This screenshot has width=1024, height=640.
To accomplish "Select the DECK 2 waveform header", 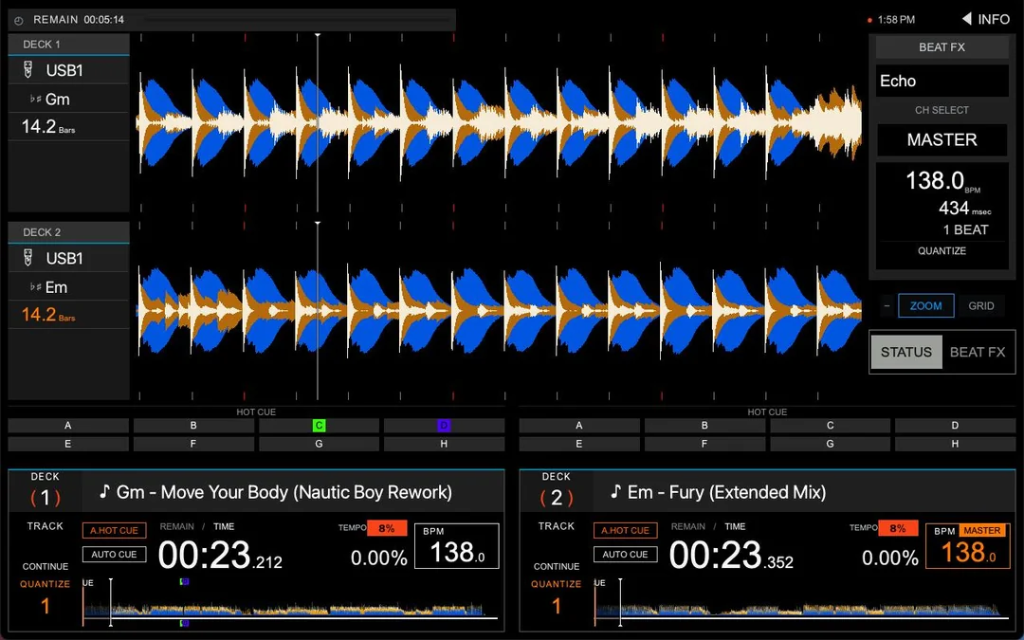I will [69, 232].
